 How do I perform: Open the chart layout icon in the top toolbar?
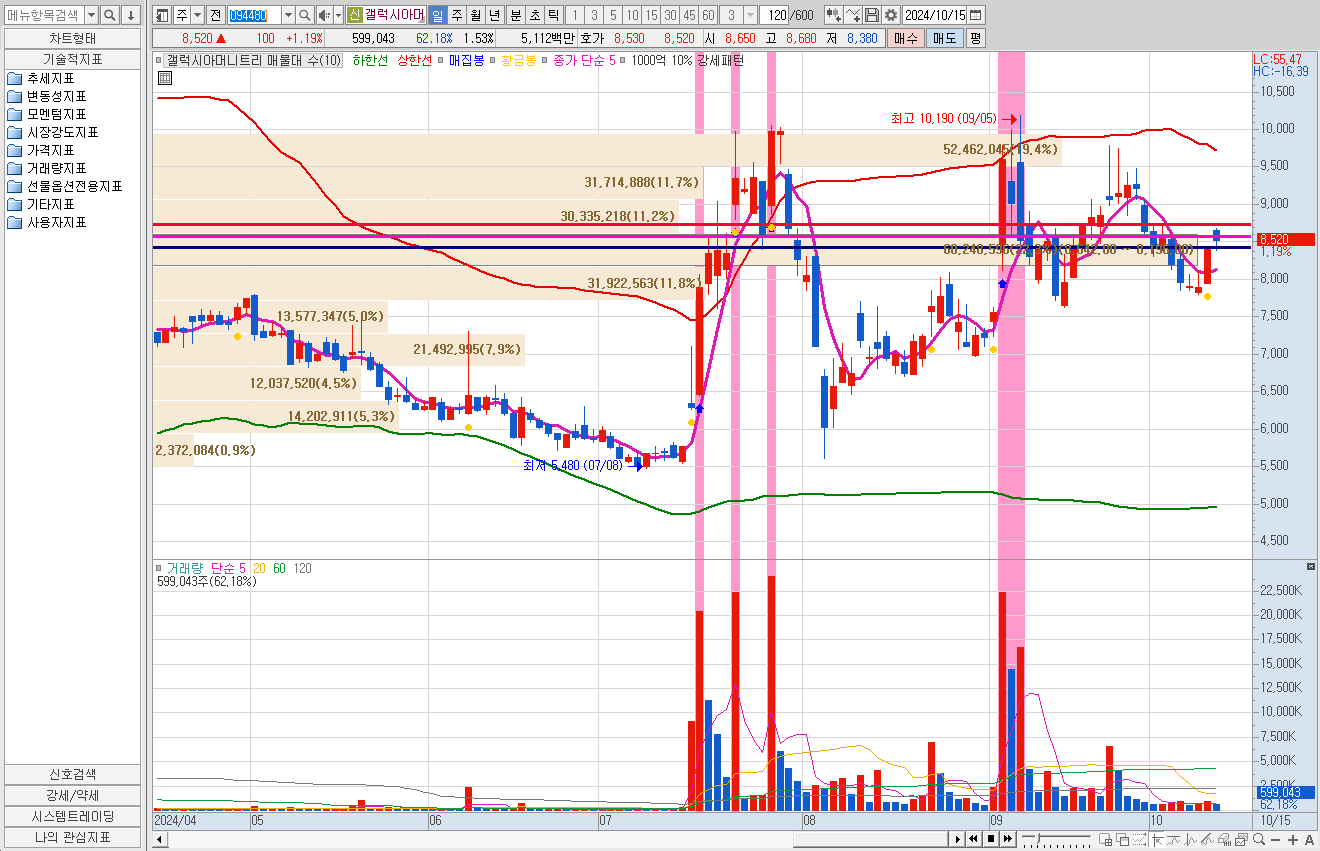162,15
